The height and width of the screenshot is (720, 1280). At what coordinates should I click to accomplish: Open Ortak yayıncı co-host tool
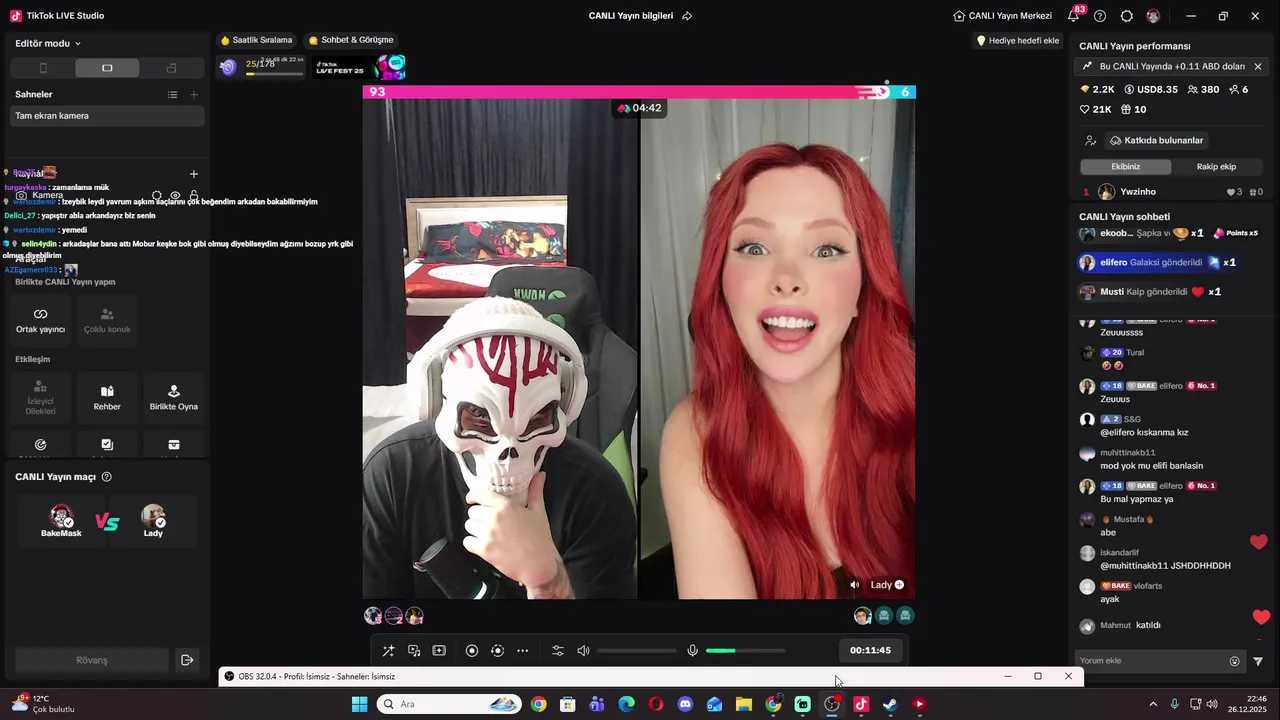40,320
